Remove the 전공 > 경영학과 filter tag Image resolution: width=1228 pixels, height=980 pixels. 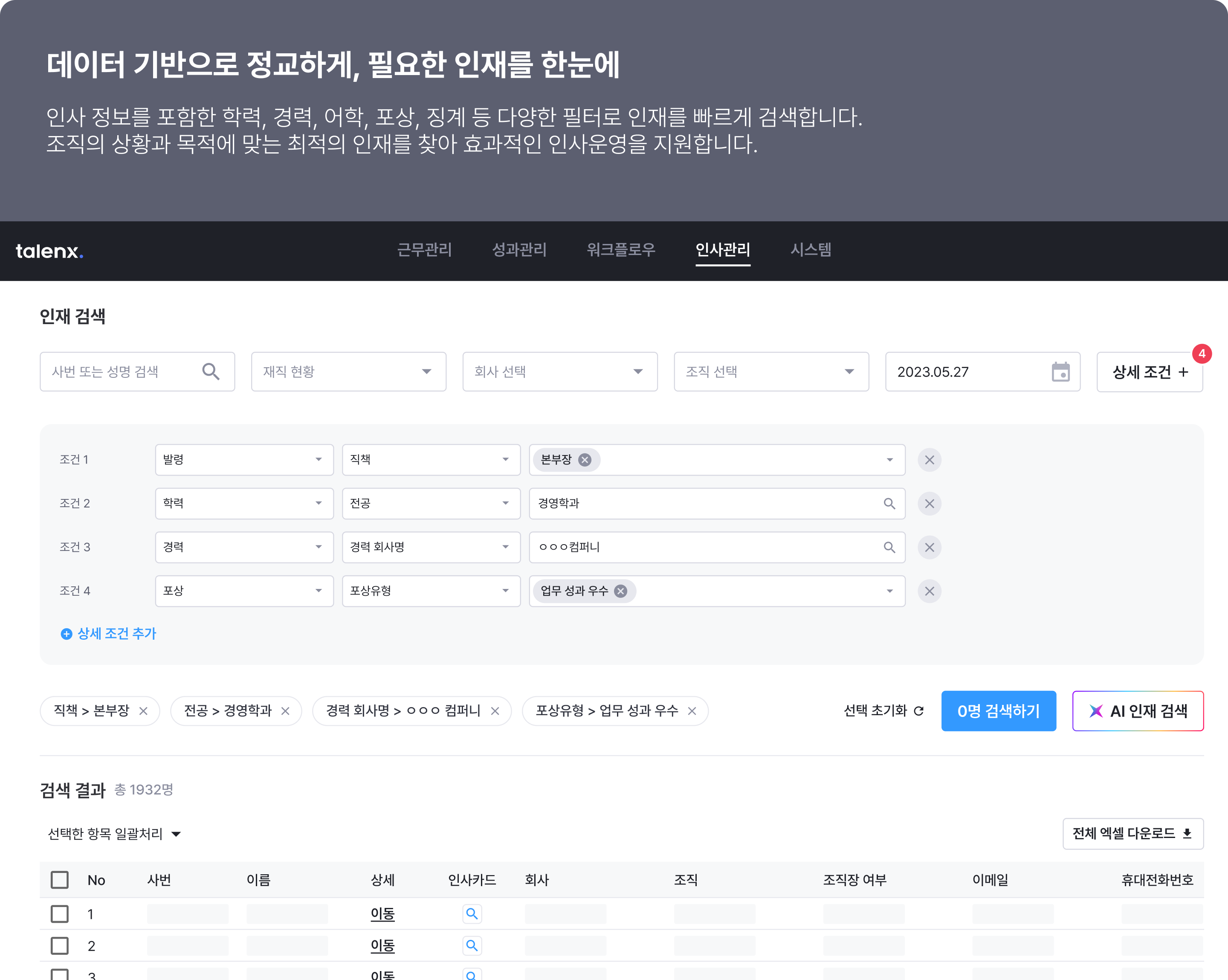click(x=285, y=711)
